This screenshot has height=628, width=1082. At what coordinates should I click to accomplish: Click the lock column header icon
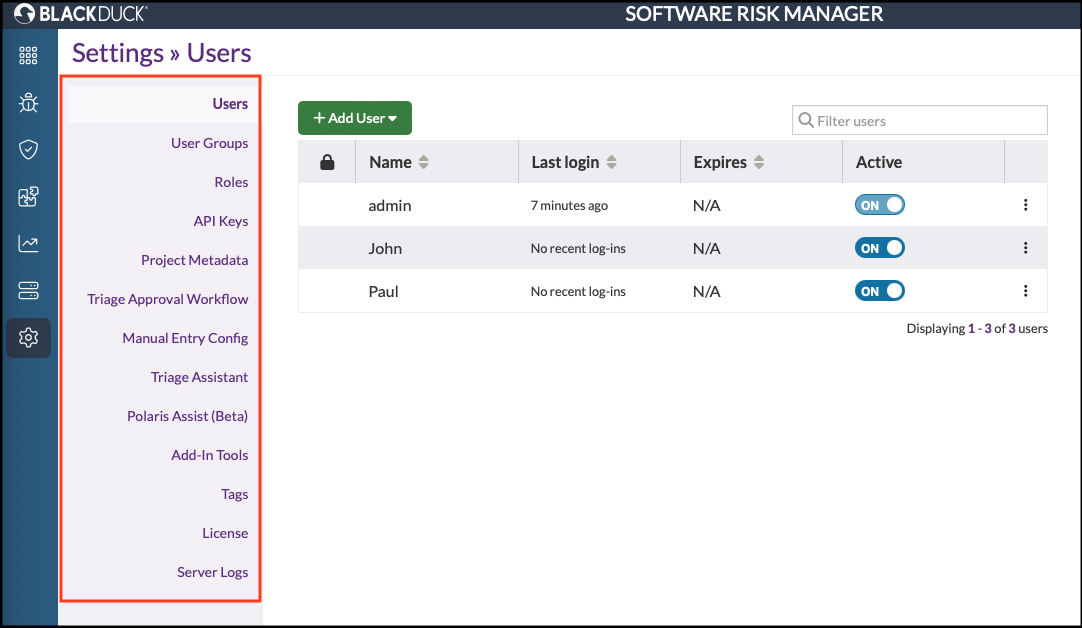(327, 162)
